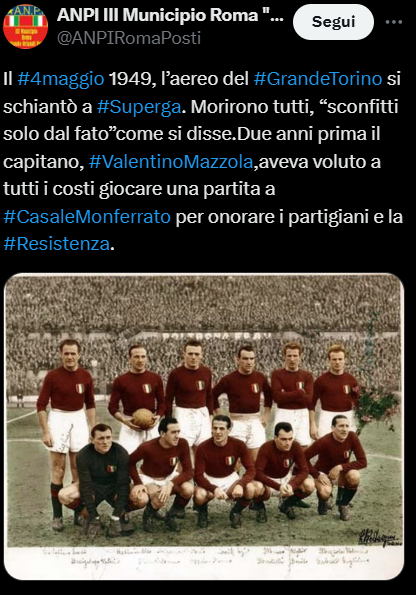Click the Poltrona Frau stadium banner
Viewport: 416px width, 595px height.
(216, 337)
